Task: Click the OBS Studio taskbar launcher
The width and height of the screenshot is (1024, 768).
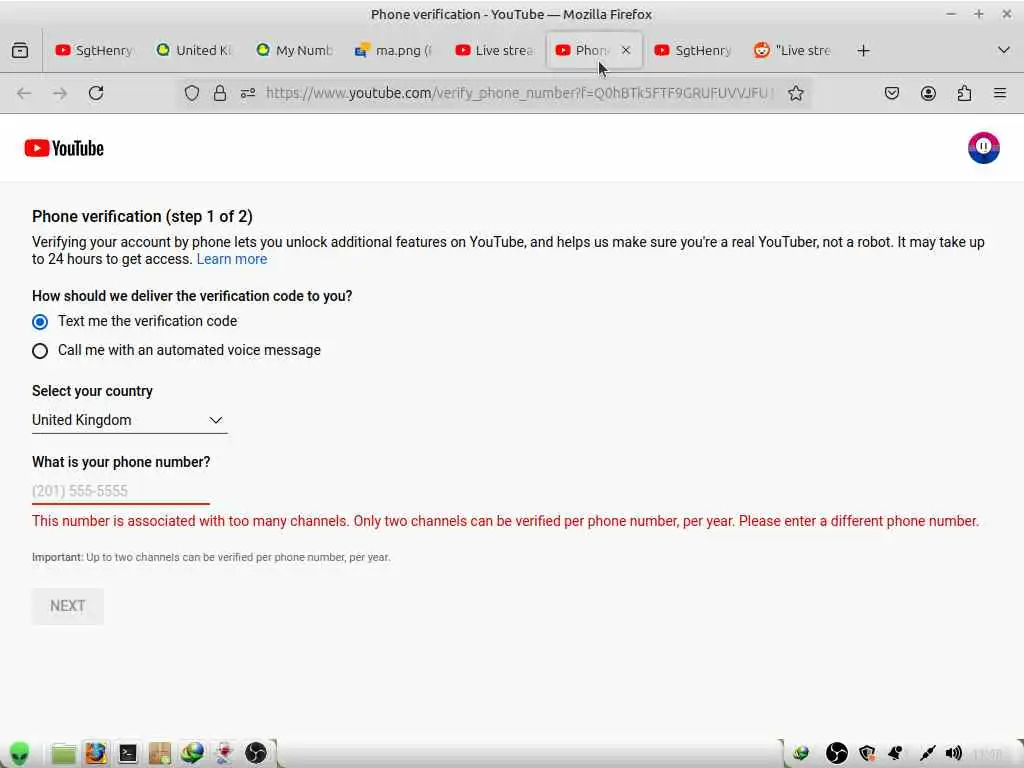Action: click(256, 753)
